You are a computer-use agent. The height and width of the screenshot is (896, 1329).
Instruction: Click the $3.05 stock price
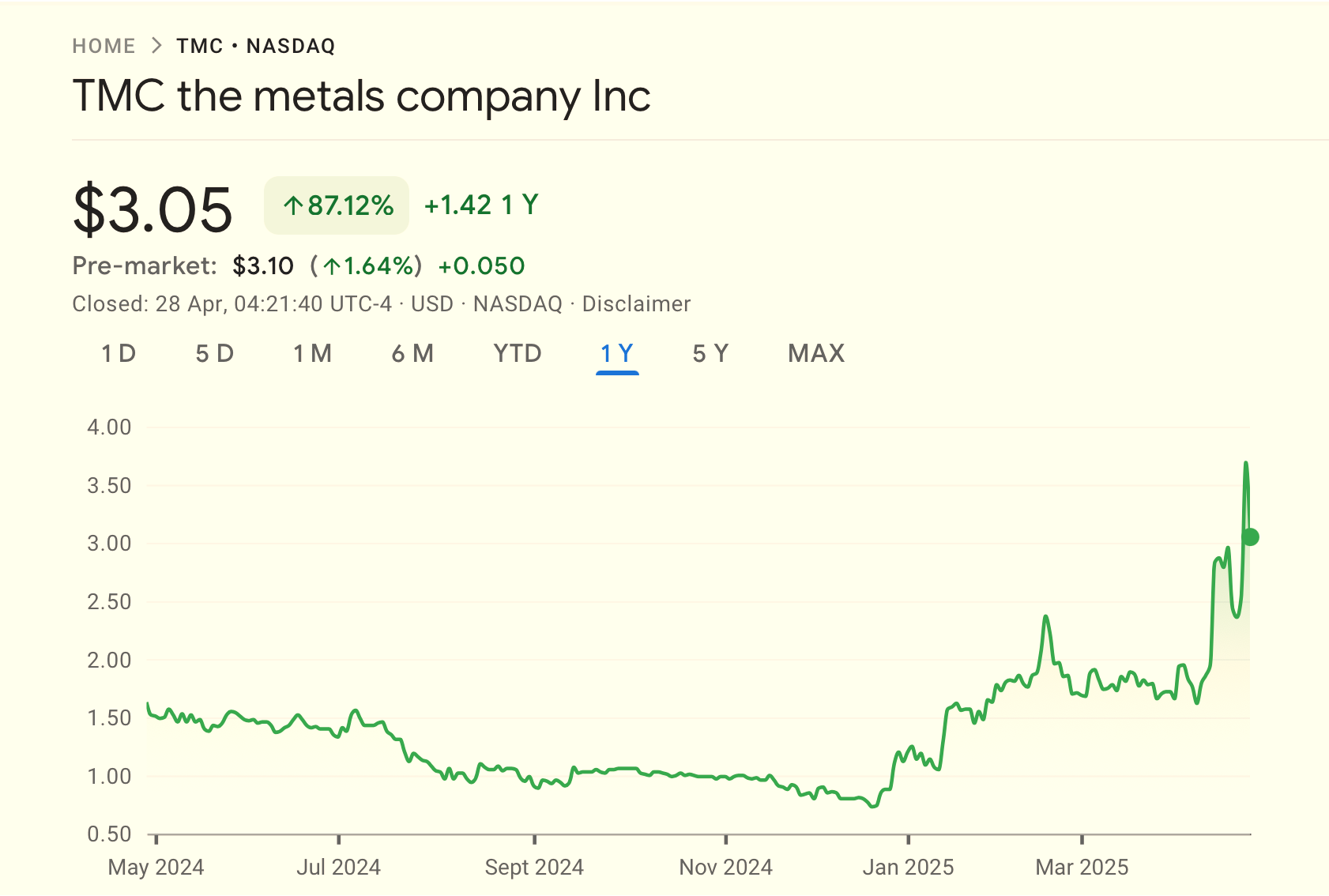pos(152,209)
